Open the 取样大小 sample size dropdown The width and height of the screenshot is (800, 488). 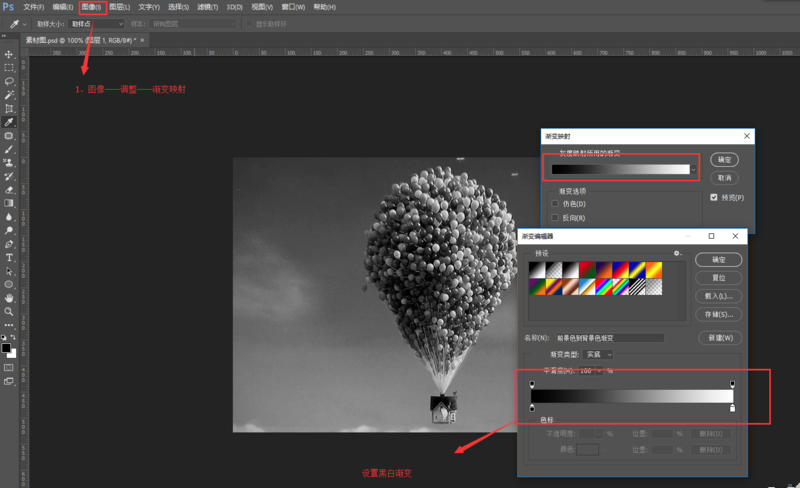click(x=96, y=23)
